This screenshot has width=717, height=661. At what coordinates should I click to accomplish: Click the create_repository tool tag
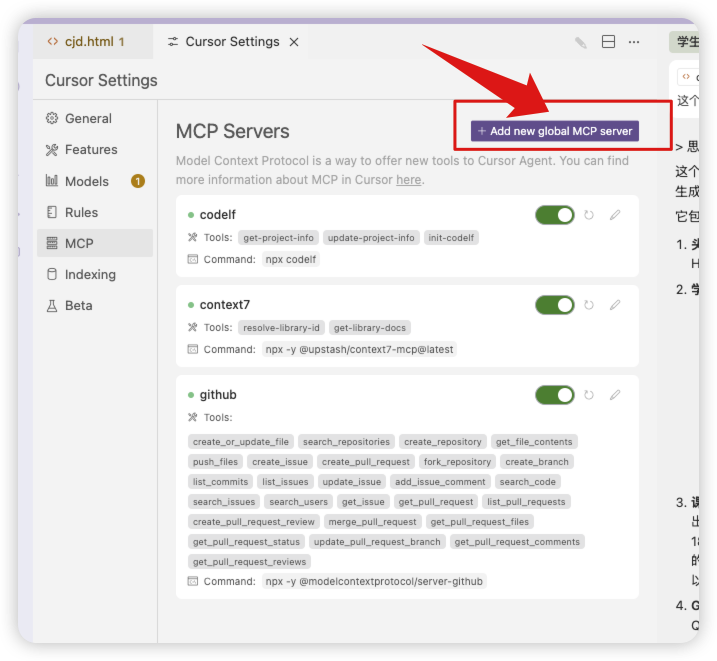point(443,442)
